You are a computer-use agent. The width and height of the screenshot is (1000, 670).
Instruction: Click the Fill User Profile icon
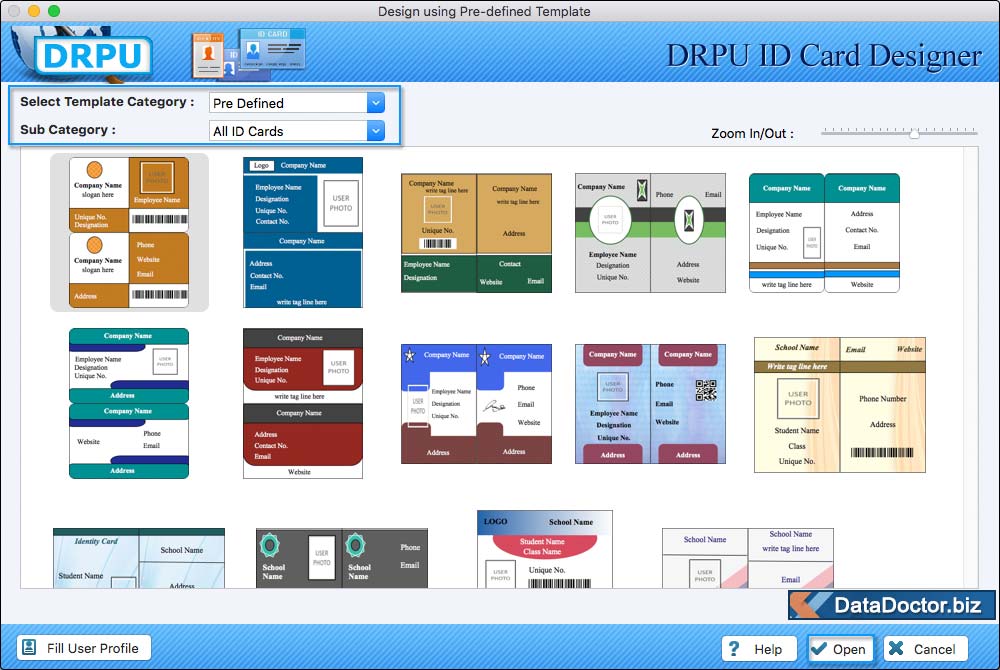tap(29, 648)
